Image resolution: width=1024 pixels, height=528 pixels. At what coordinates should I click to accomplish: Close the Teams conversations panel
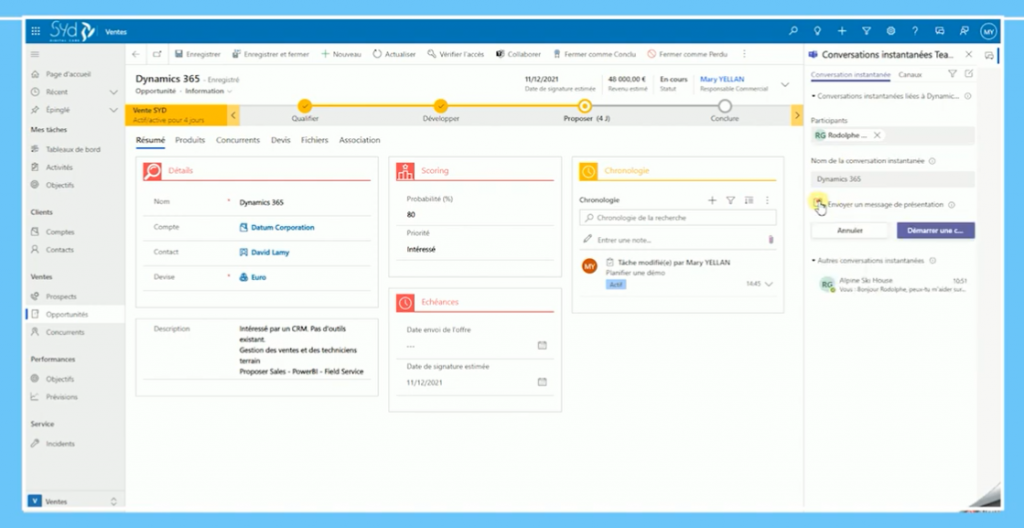[968, 55]
